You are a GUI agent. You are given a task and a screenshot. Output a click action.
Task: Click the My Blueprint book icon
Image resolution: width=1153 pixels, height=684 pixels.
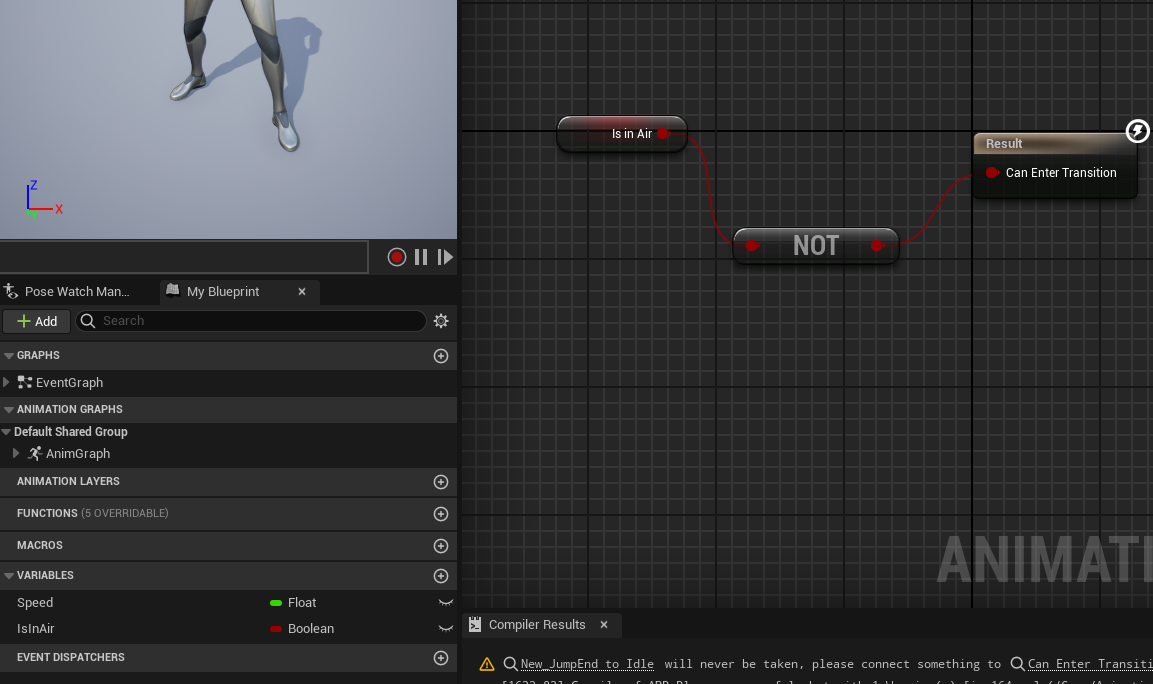173,291
